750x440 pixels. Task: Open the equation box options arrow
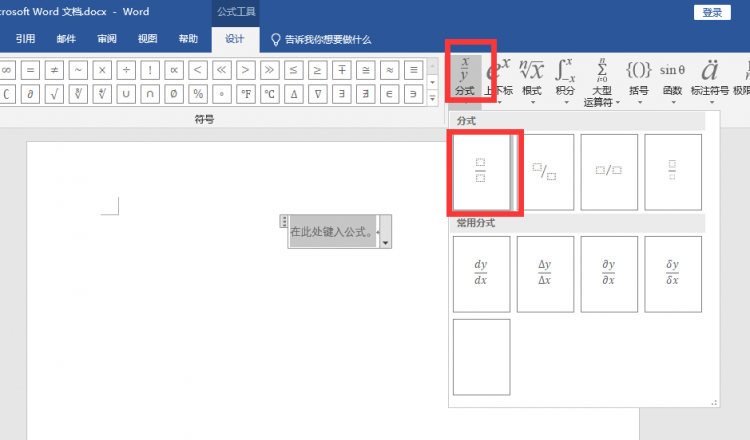(386, 243)
